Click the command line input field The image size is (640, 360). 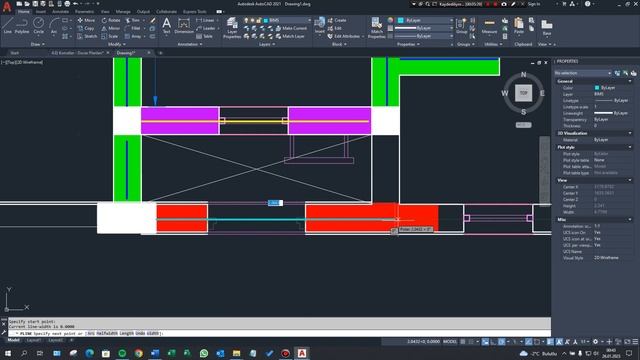(279, 333)
